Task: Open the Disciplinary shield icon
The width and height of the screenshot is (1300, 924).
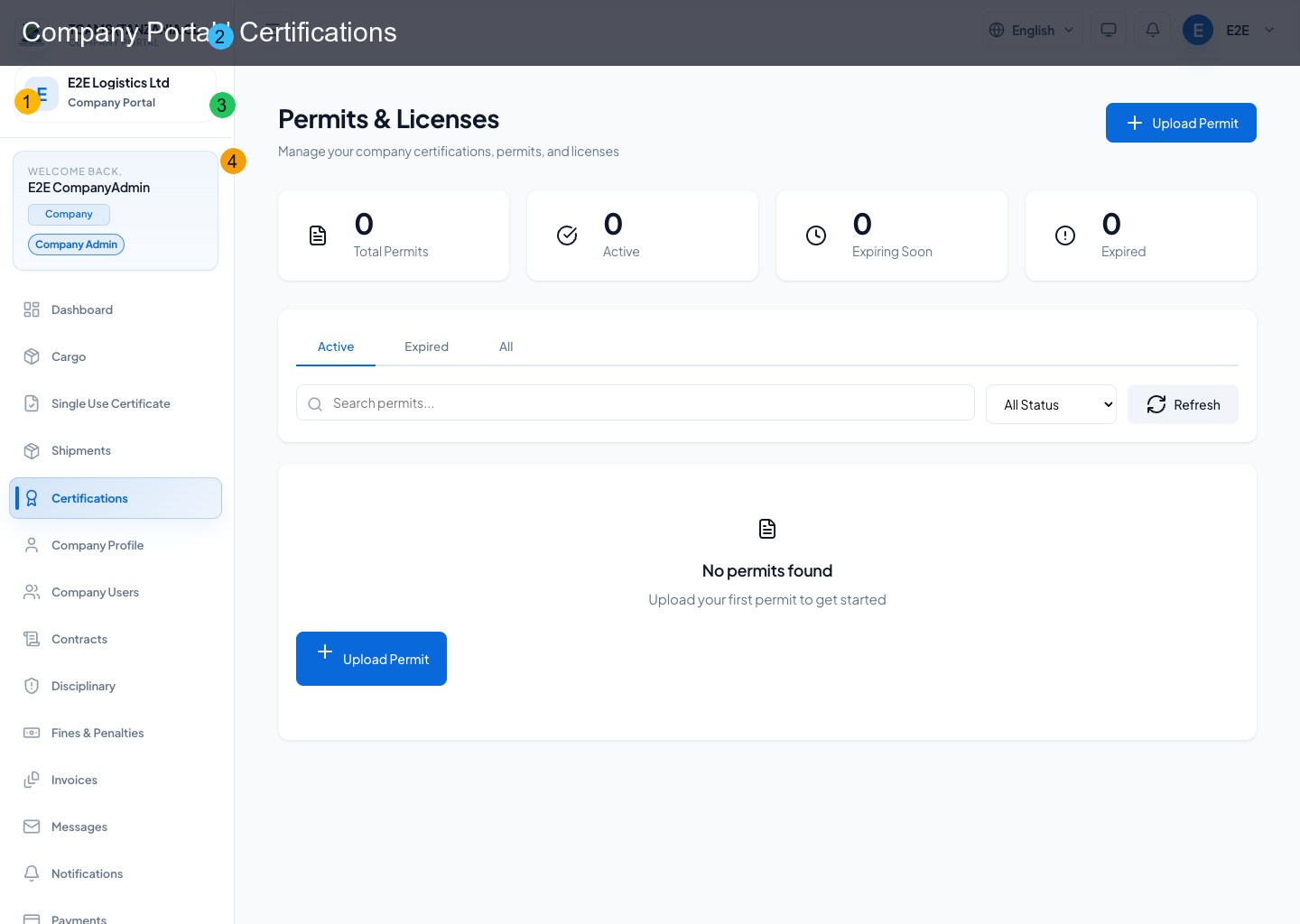Action: pos(32,686)
